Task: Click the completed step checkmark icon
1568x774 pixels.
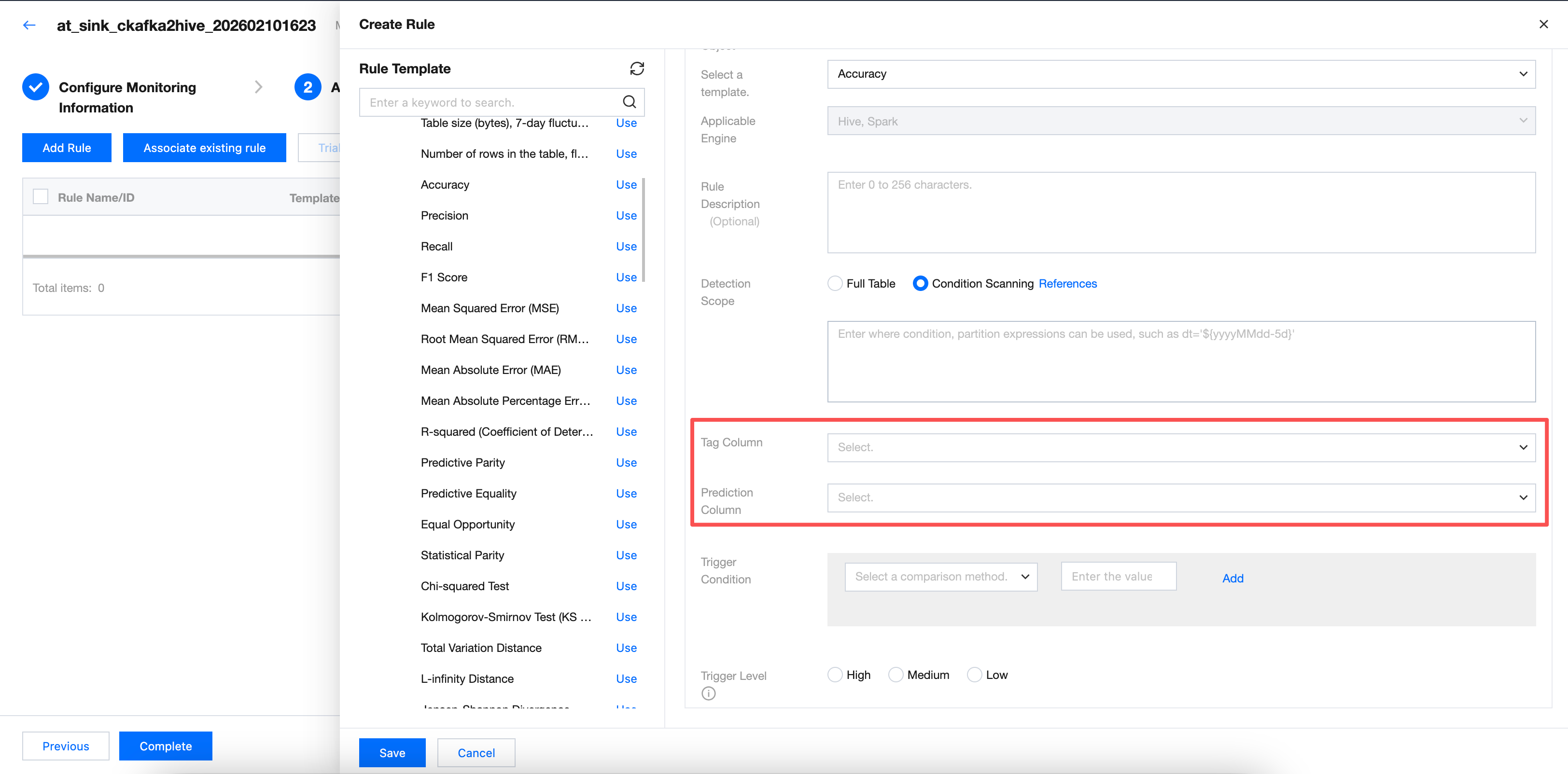Action: click(36, 88)
